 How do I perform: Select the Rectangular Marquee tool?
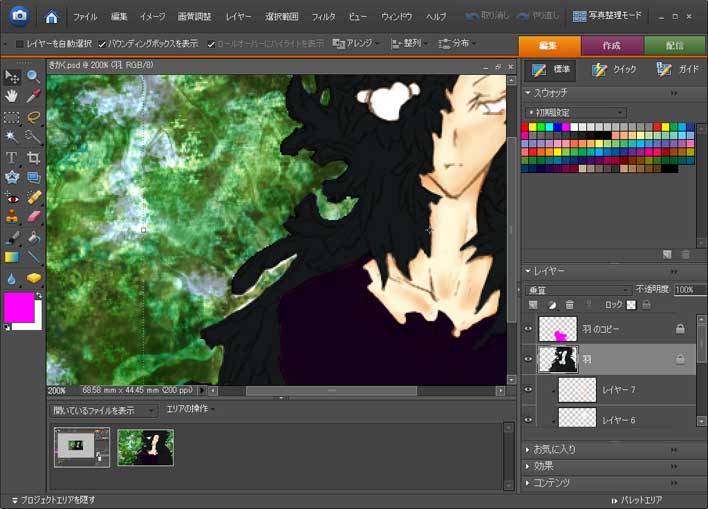tap(12, 117)
